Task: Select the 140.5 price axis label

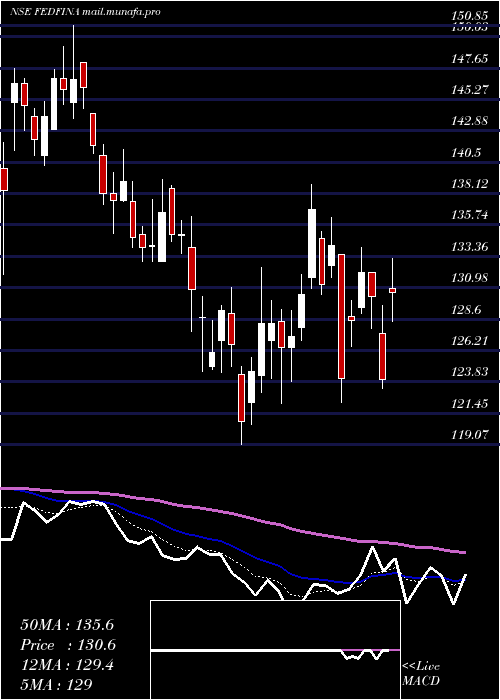Action: (466, 153)
